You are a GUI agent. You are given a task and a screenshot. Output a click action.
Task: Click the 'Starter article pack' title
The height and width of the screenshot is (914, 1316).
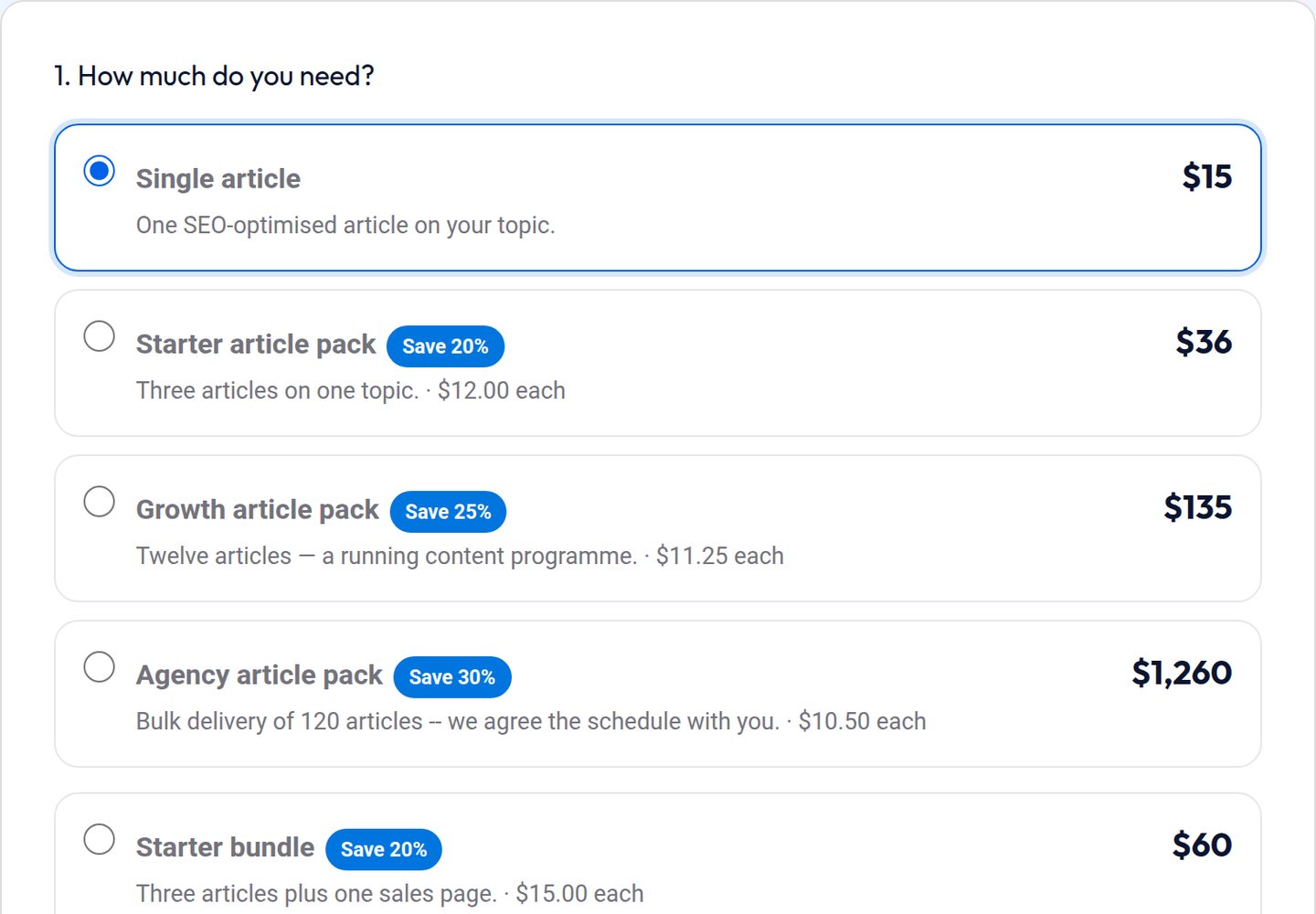[256, 344]
